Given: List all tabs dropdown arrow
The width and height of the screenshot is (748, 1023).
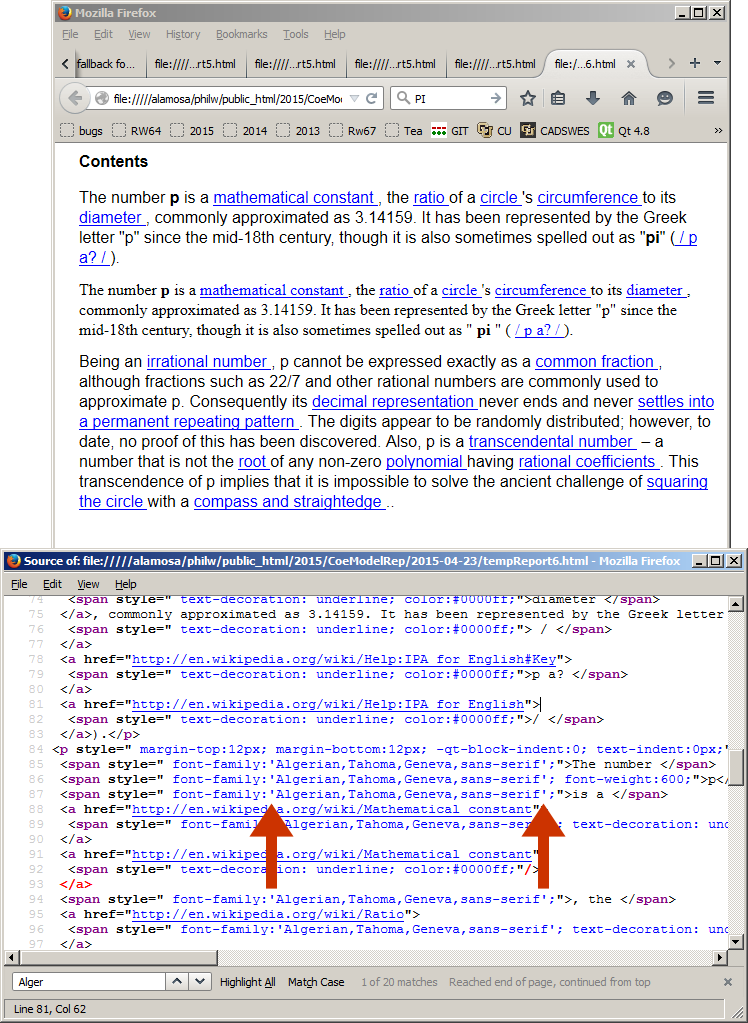Looking at the screenshot, I should [717, 63].
